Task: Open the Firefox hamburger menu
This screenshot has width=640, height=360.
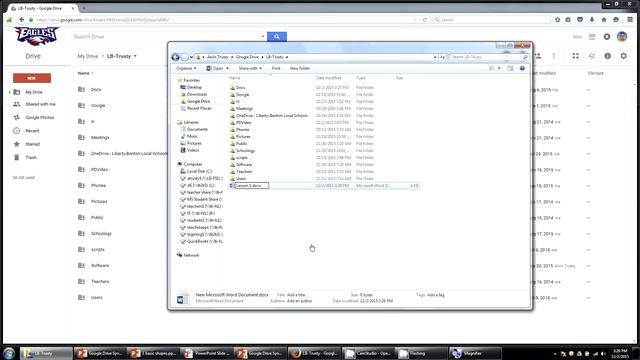Action: (630, 20)
